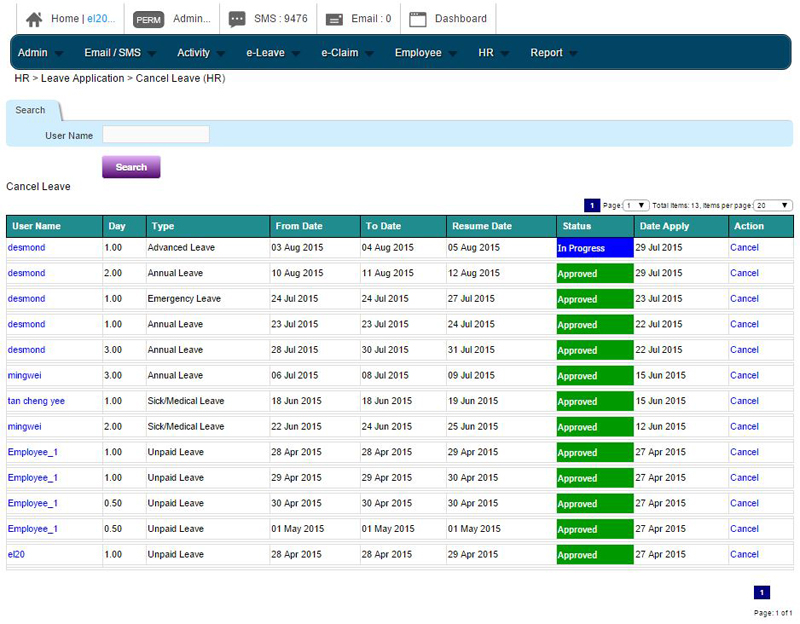Open the e-Claim menu
Viewport: 800px width, 624px height.
tap(347, 53)
